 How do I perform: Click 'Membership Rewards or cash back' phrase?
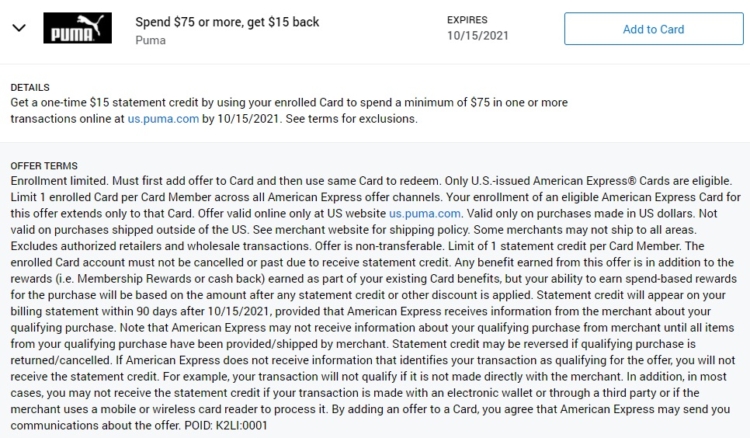click(x=171, y=278)
